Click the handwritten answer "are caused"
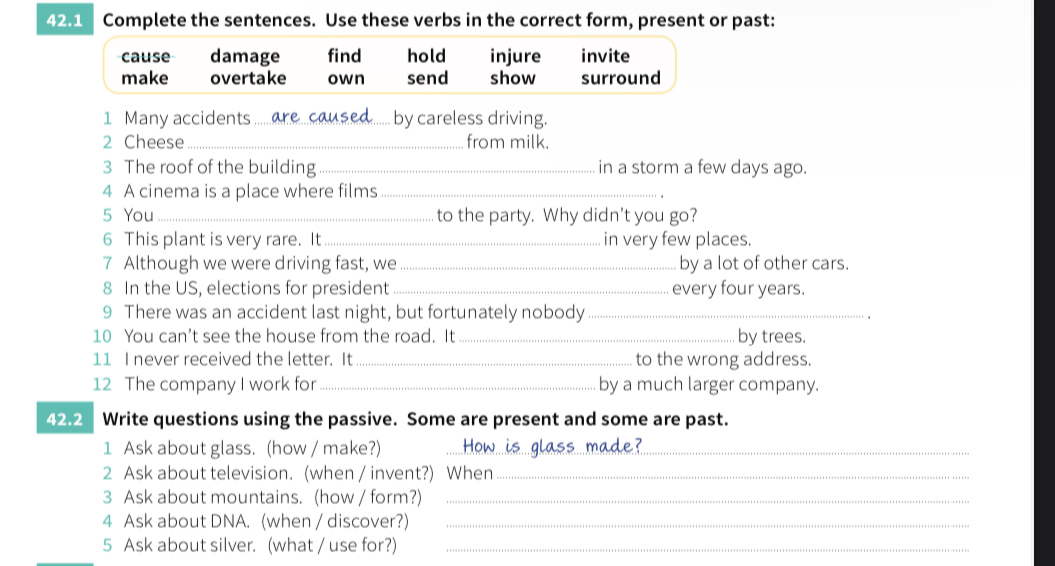This screenshot has height=566, width=1055. pos(321,116)
